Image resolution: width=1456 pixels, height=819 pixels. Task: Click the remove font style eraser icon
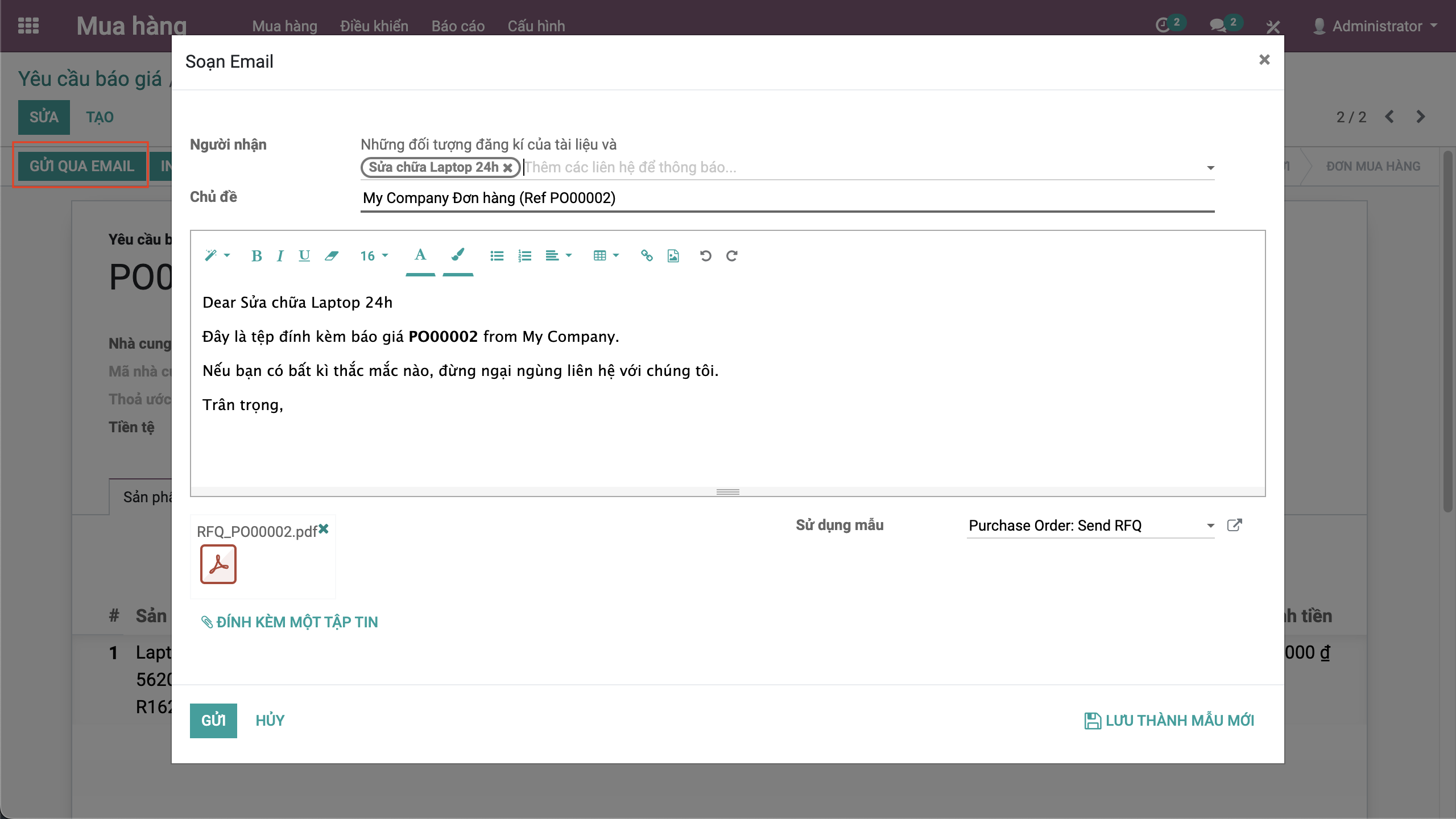point(331,256)
